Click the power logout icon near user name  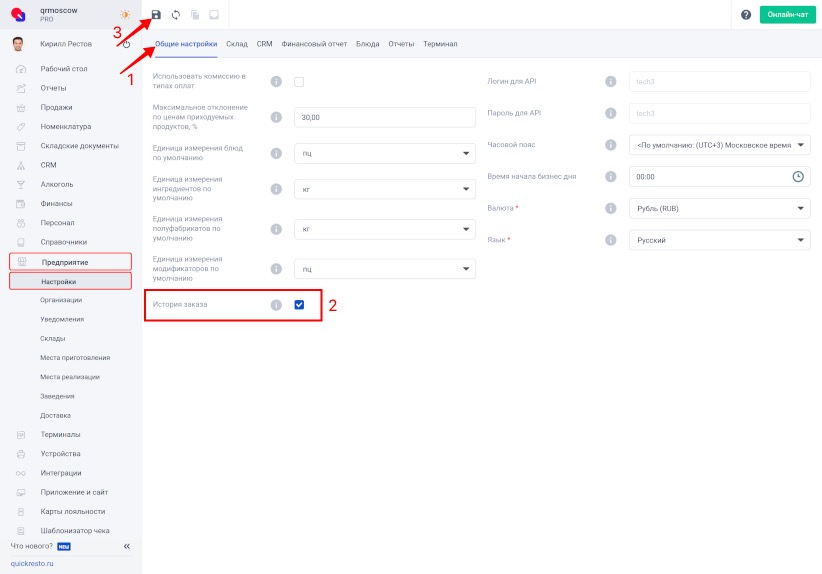(126, 44)
